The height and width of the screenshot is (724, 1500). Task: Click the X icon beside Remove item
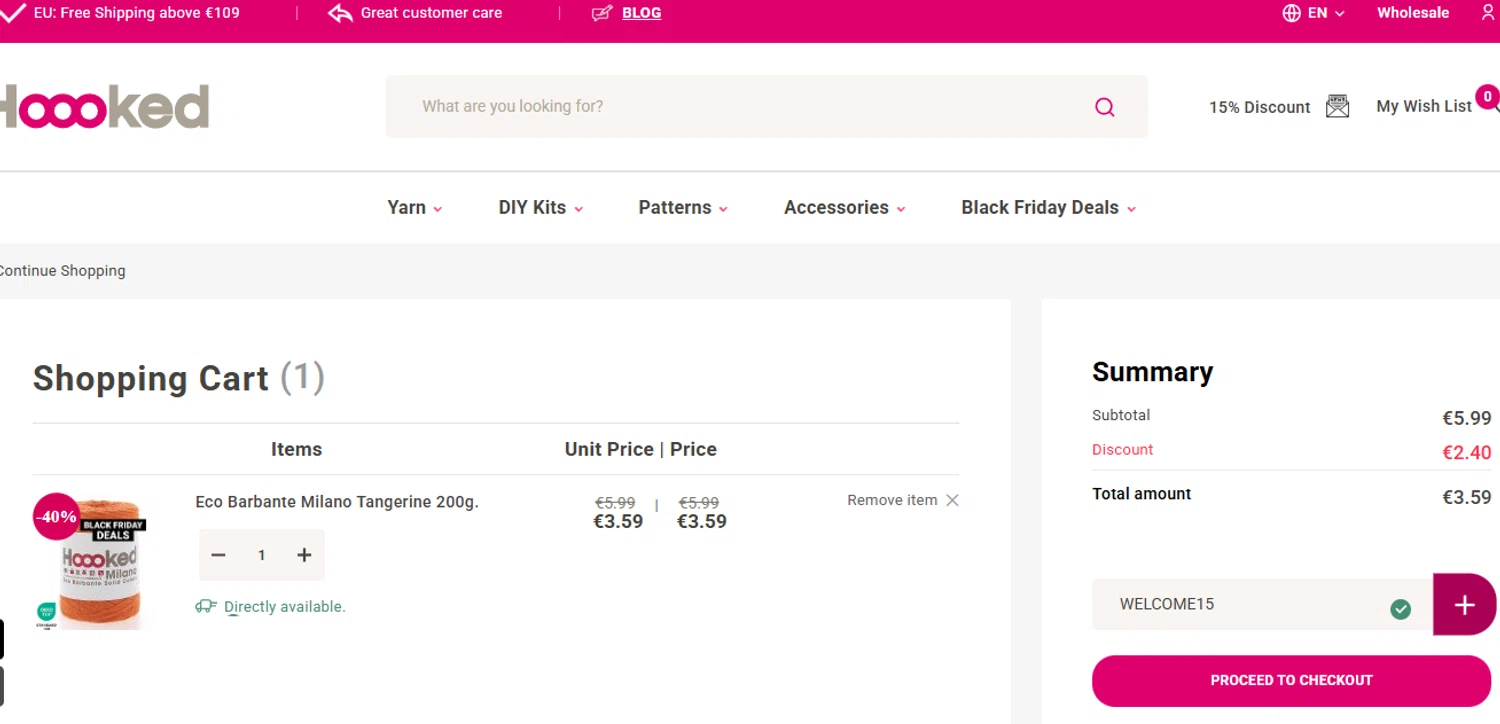pyautogui.click(x=952, y=500)
